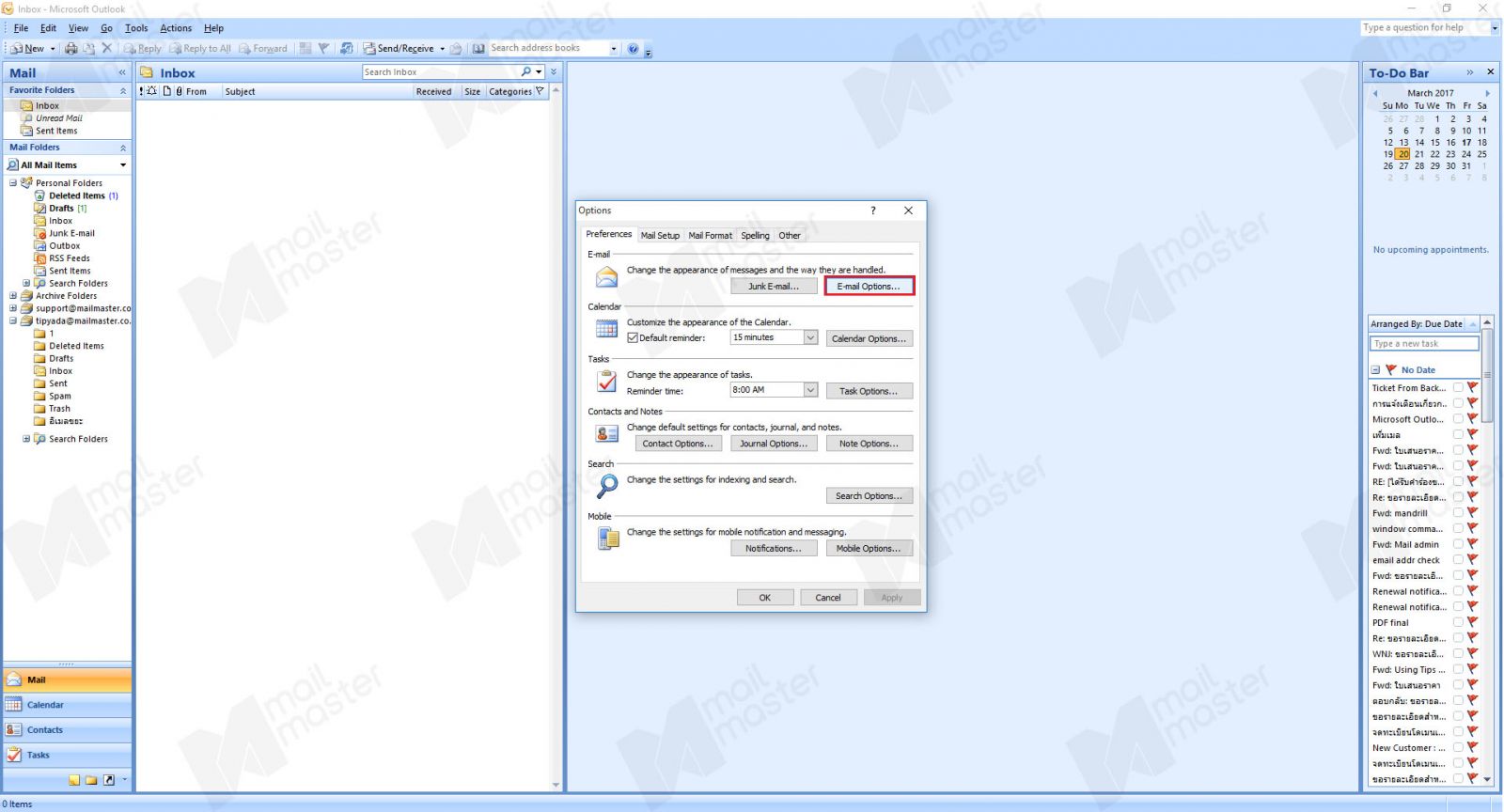Image resolution: width=1504 pixels, height=812 pixels.
Task: Click the Search Options button
Action: (869, 496)
